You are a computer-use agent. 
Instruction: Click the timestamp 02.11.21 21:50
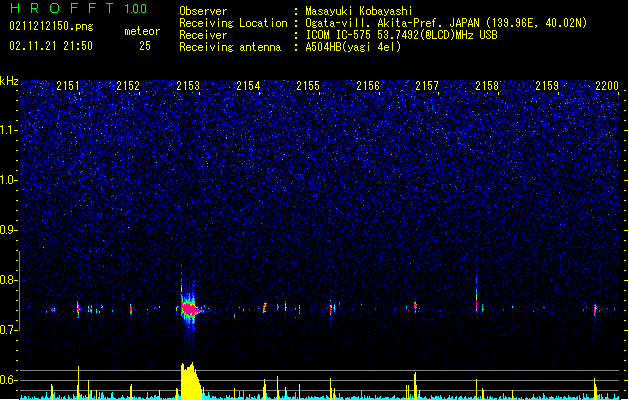click(51, 46)
